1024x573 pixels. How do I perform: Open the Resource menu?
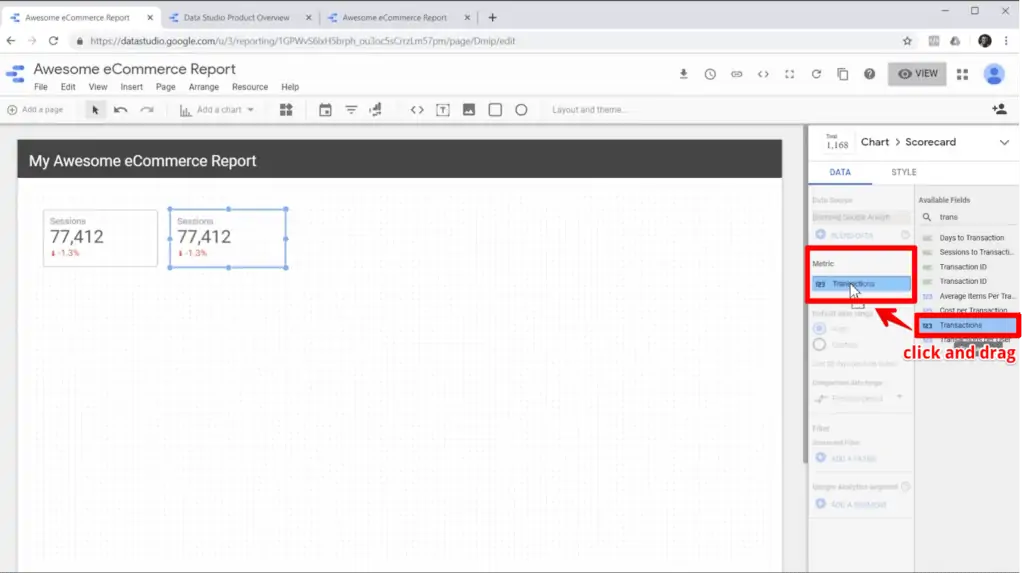250,87
